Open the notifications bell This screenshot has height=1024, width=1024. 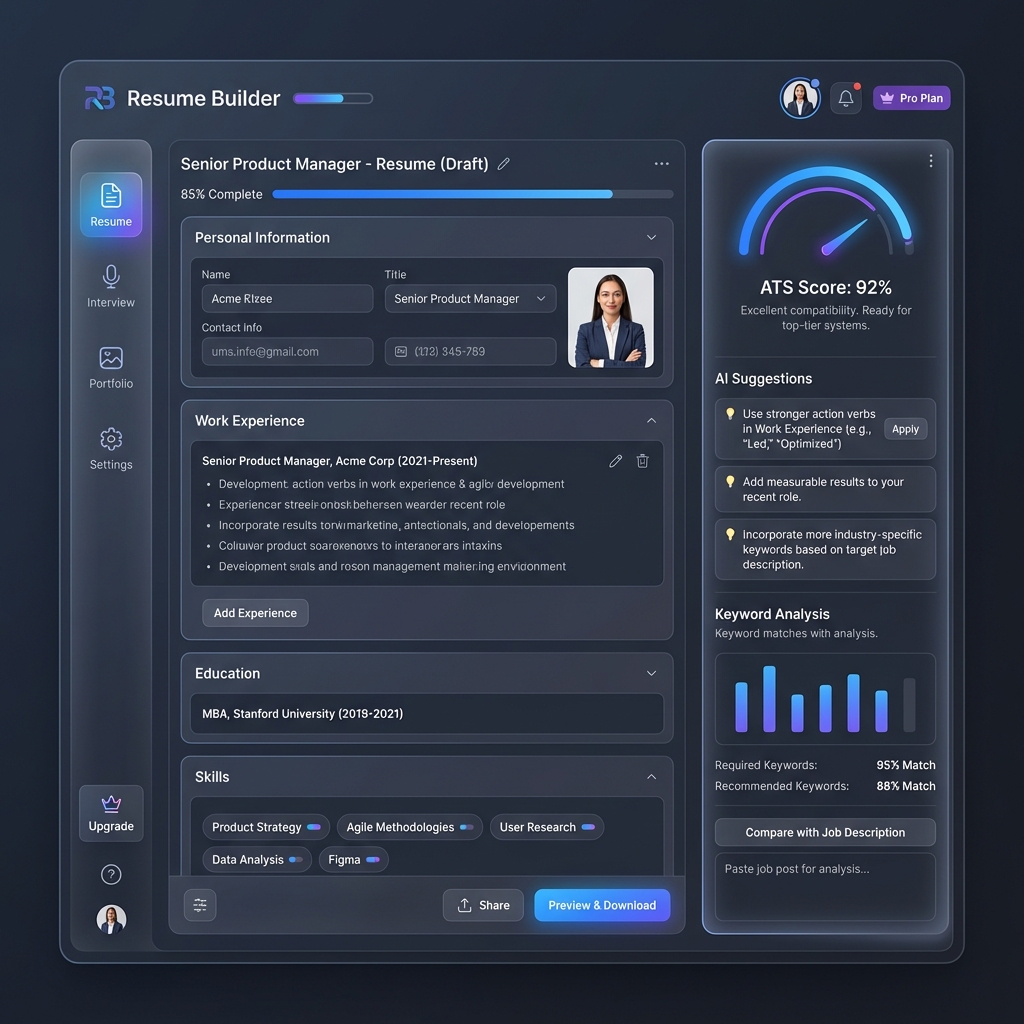846,99
